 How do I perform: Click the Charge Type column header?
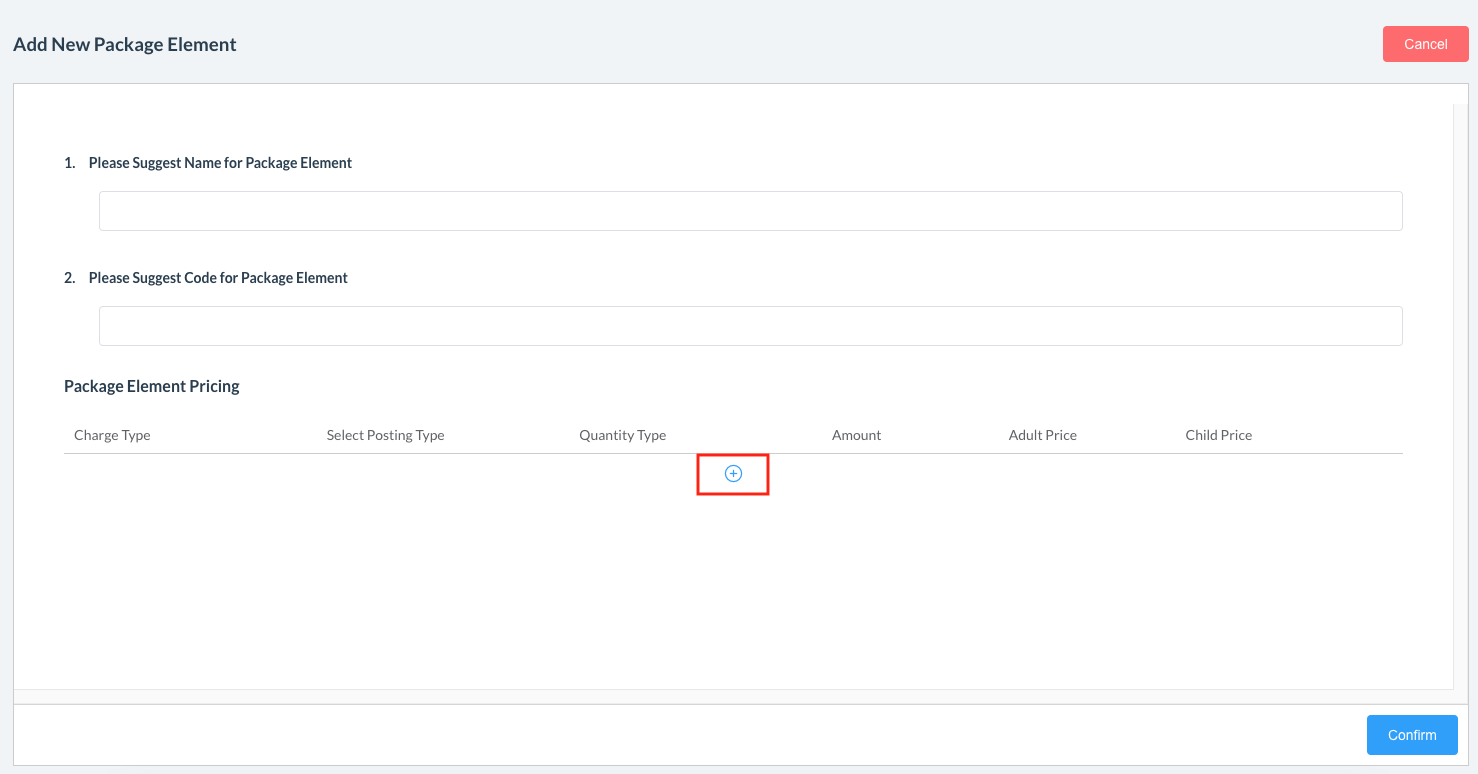pos(112,435)
